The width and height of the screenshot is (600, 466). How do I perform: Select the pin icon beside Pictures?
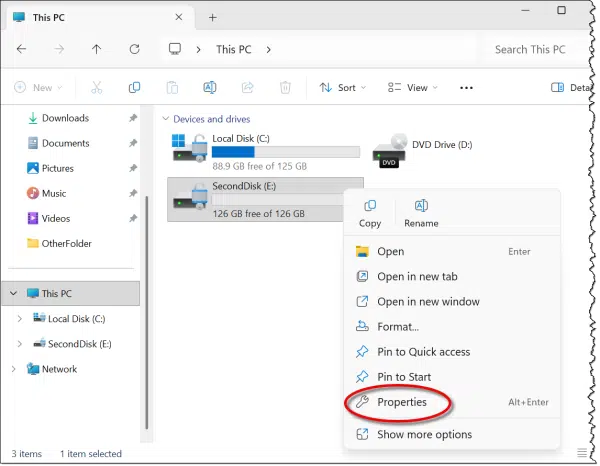(x=133, y=168)
